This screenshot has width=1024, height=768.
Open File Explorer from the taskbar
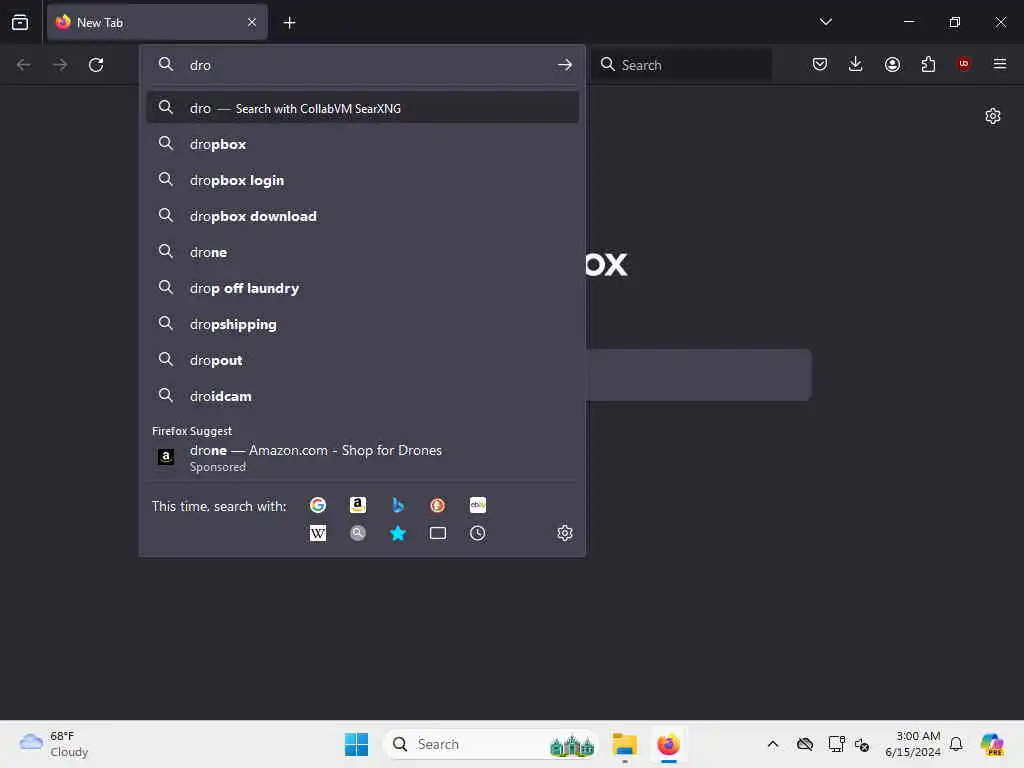pyautogui.click(x=625, y=744)
